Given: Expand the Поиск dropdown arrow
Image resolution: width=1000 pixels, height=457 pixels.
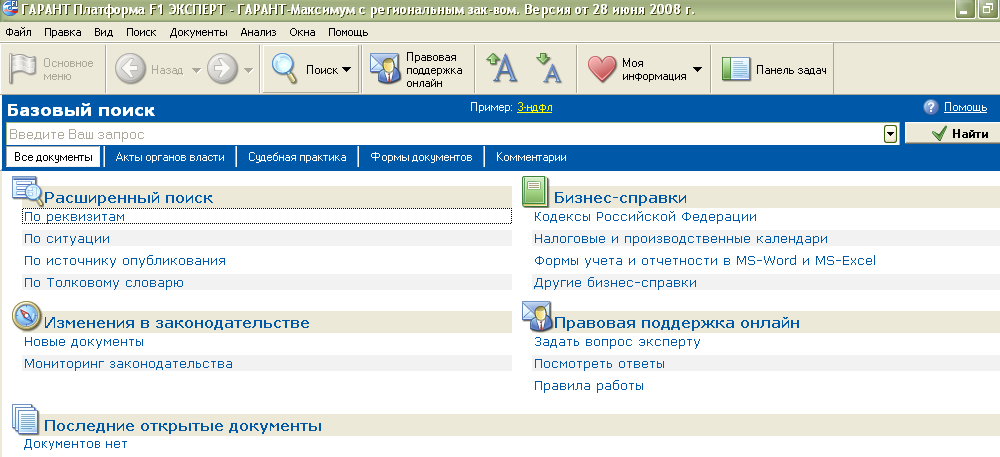Looking at the screenshot, I should 346,70.
